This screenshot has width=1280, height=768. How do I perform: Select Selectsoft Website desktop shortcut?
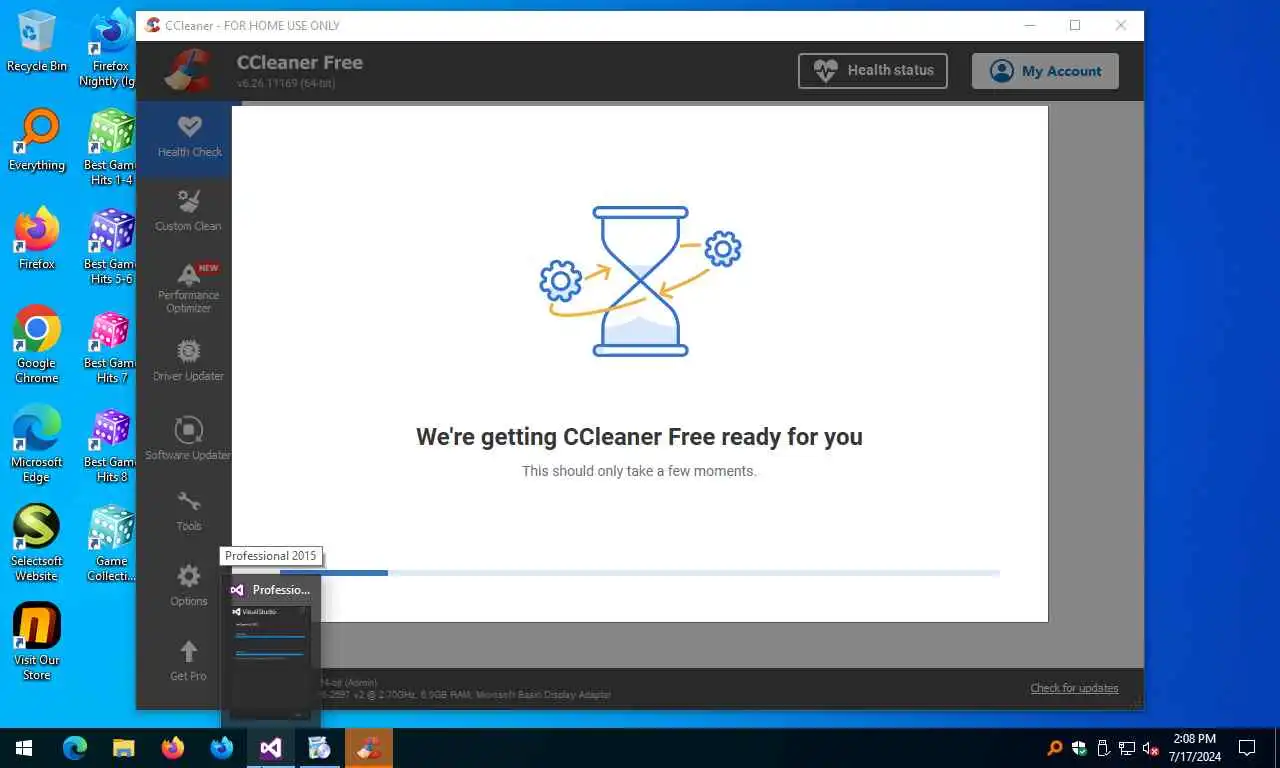[x=37, y=543]
